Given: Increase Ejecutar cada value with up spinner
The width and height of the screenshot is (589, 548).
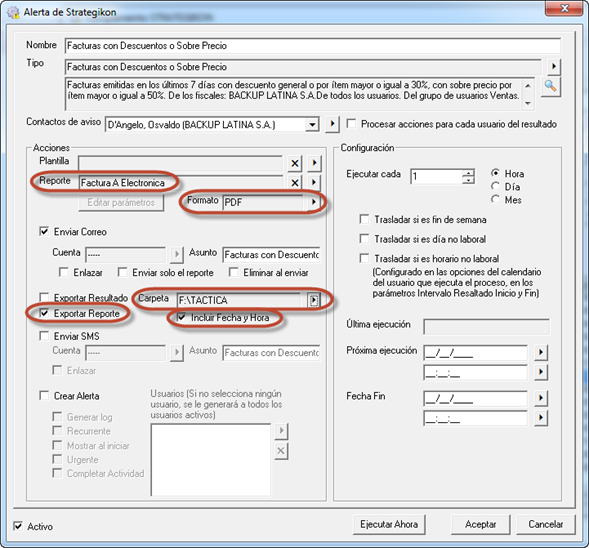Looking at the screenshot, I should point(468,173).
